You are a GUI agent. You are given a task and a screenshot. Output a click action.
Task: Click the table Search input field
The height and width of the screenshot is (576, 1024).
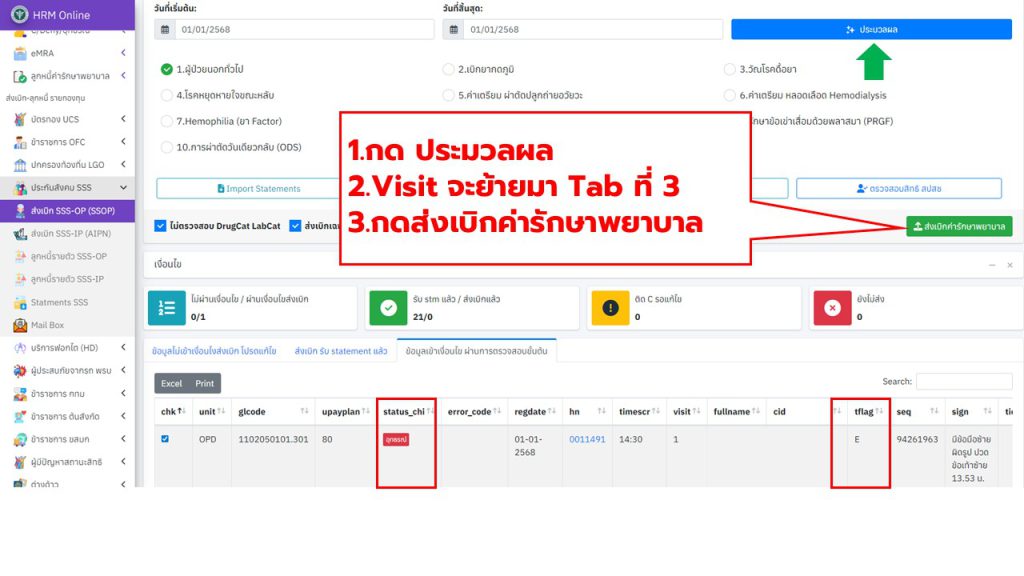pos(963,382)
